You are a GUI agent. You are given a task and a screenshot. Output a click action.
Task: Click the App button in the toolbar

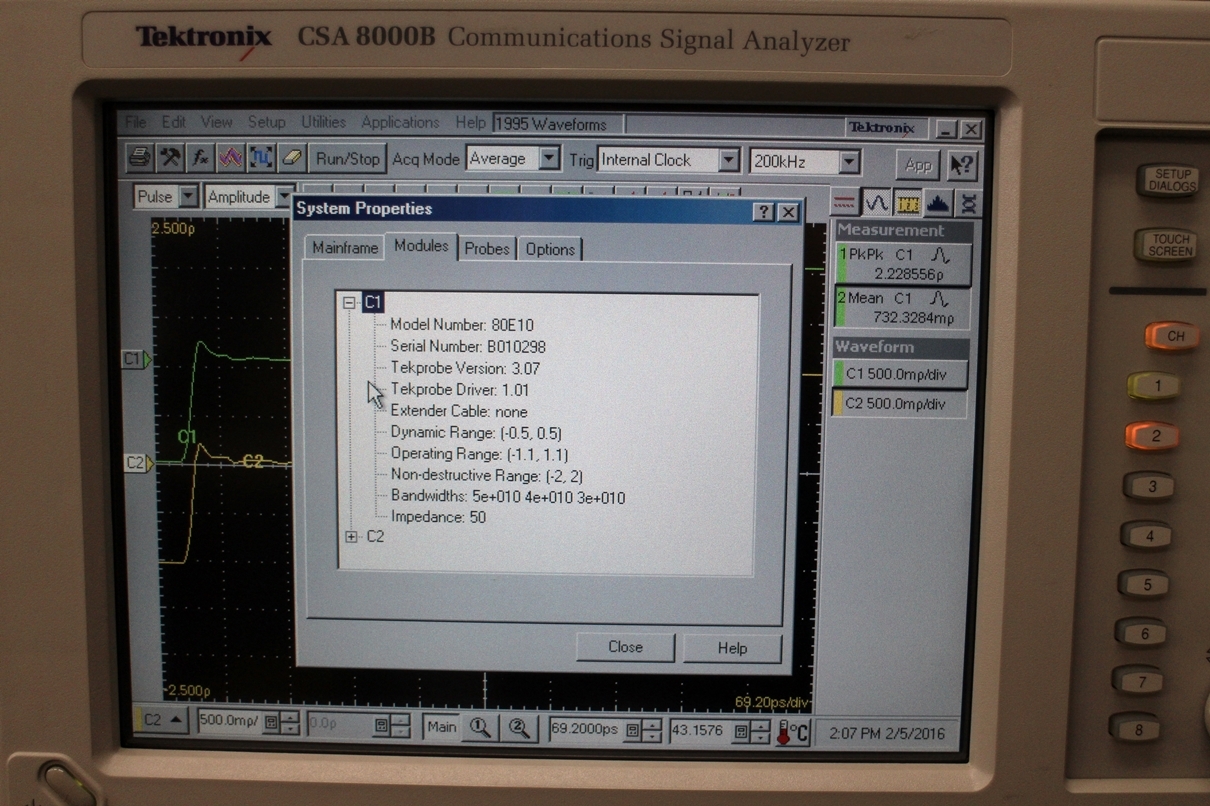917,165
